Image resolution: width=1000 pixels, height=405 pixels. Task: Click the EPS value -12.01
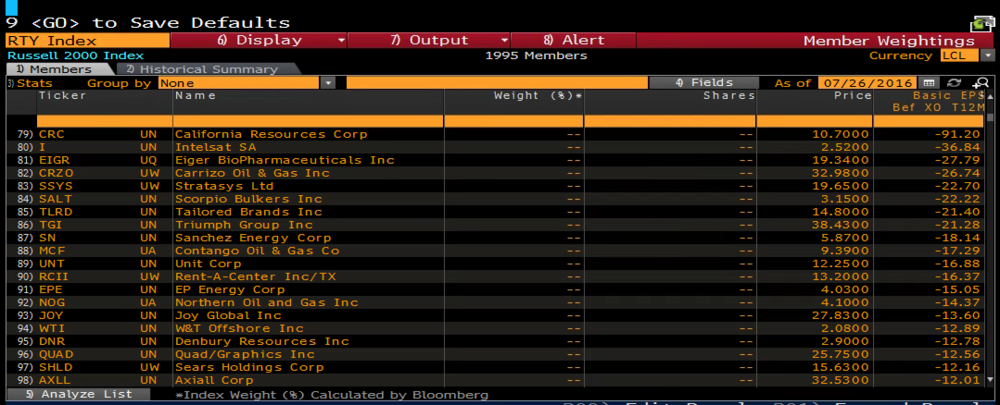(x=957, y=380)
